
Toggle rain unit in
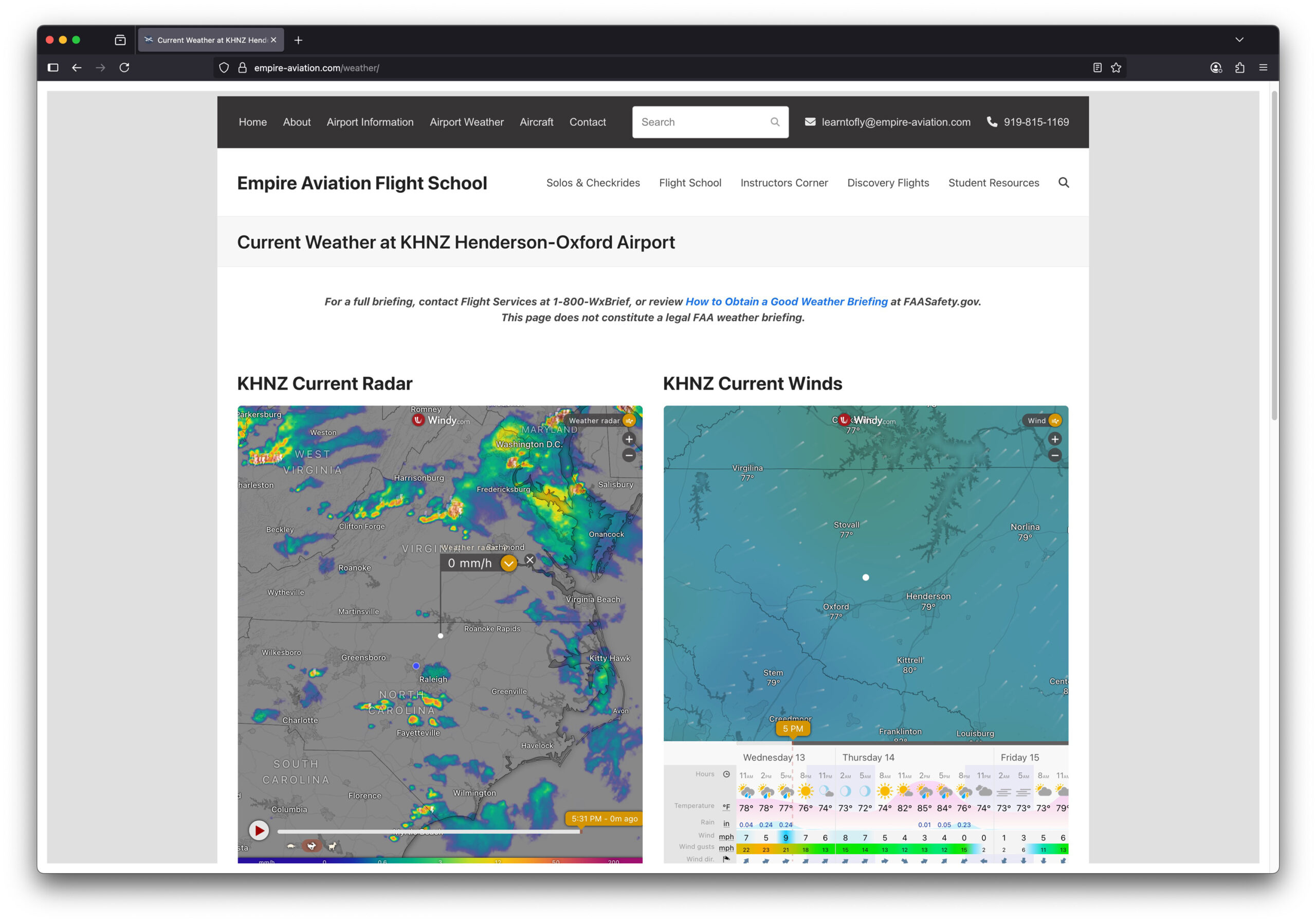coord(726,823)
